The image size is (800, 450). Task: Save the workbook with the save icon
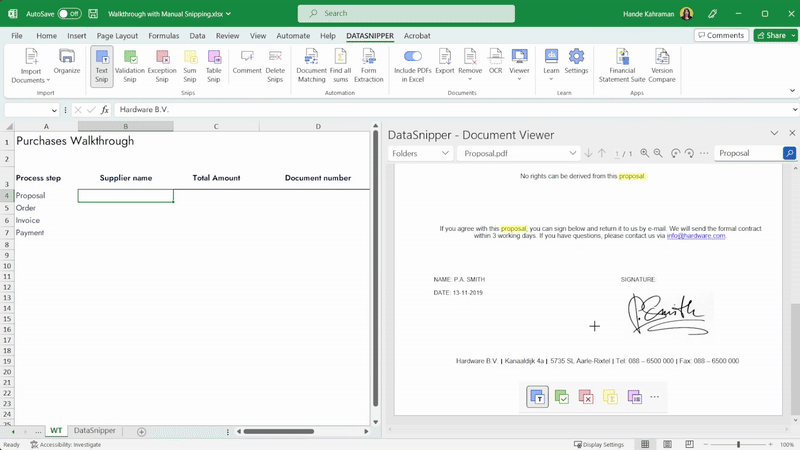click(x=93, y=14)
